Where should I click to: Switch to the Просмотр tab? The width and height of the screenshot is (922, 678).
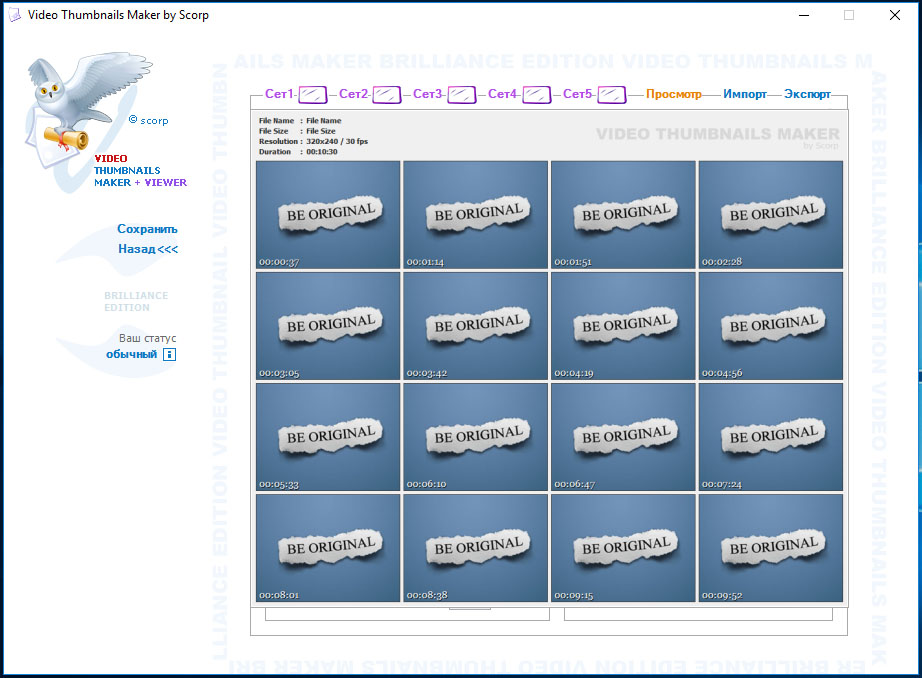pyautogui.click(x=674, y=94)
